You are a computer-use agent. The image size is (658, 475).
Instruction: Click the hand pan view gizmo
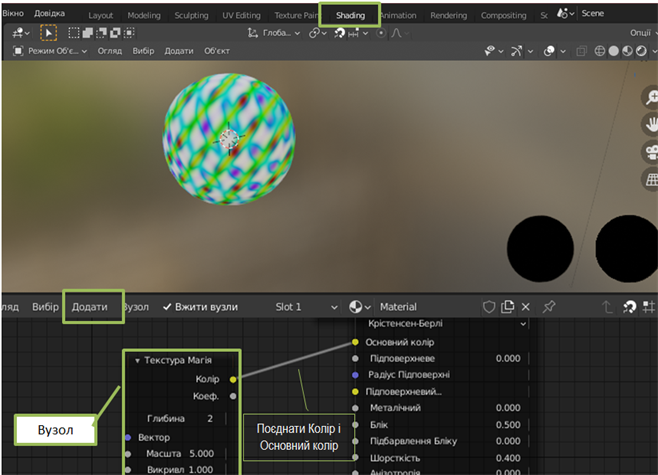648,125
